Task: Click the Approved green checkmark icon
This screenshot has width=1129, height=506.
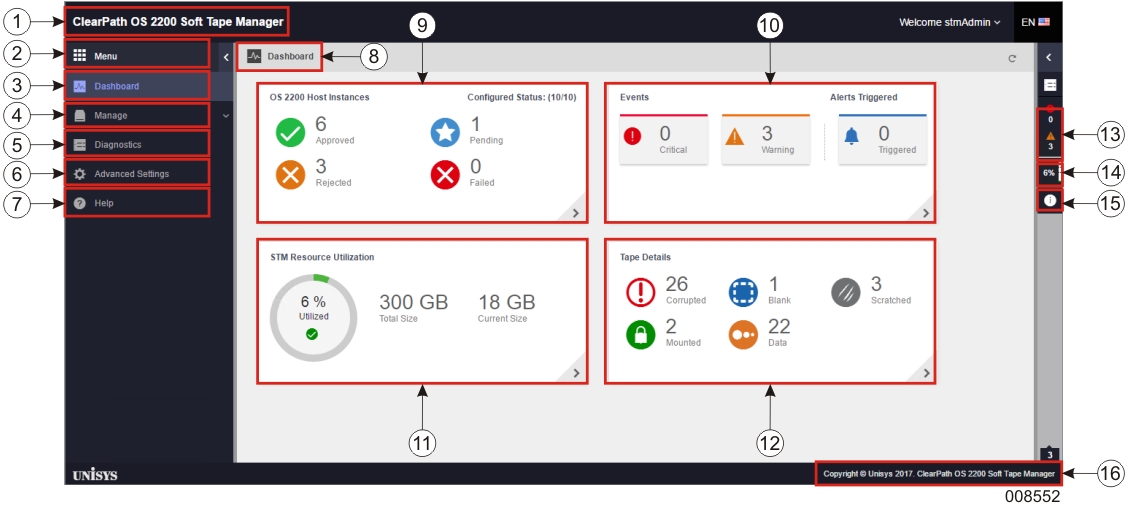Action: 290,132
